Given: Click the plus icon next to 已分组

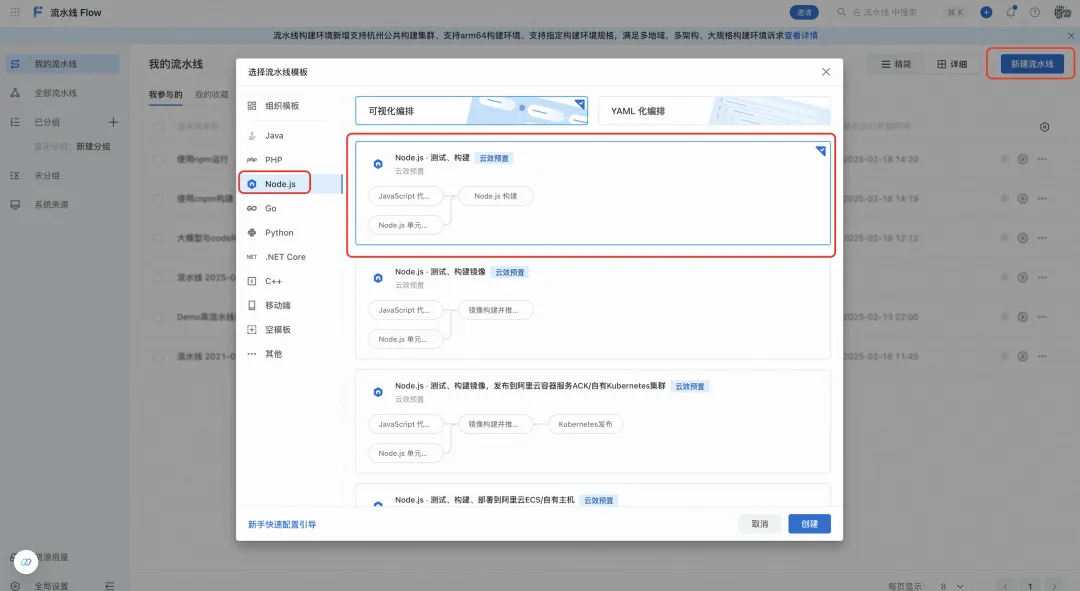Looking at the screenshot, I should point(114,122).
